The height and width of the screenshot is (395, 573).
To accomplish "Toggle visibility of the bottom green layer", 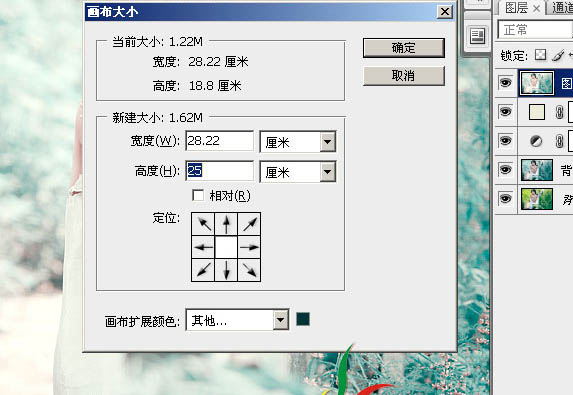I will [505, 199].
